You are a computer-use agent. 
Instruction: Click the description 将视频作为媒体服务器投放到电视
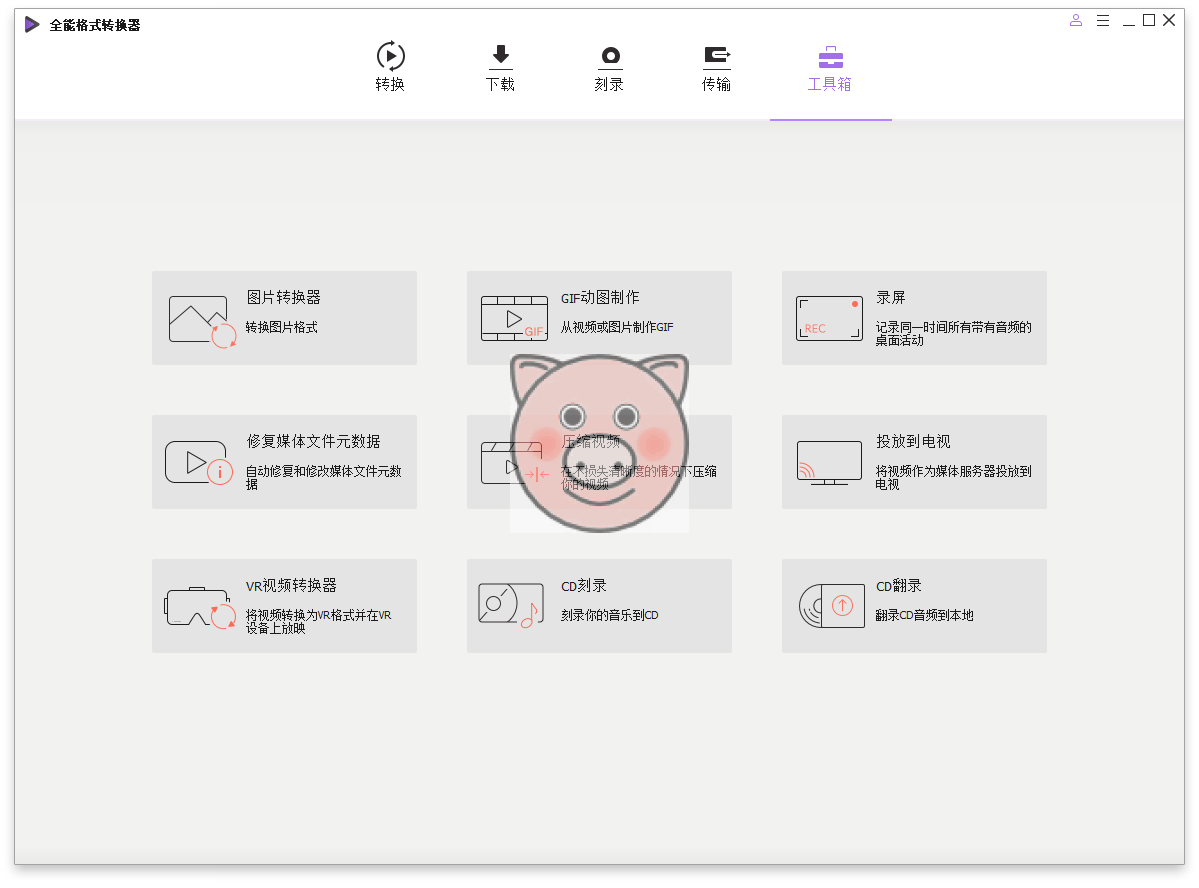click(954, 477)
